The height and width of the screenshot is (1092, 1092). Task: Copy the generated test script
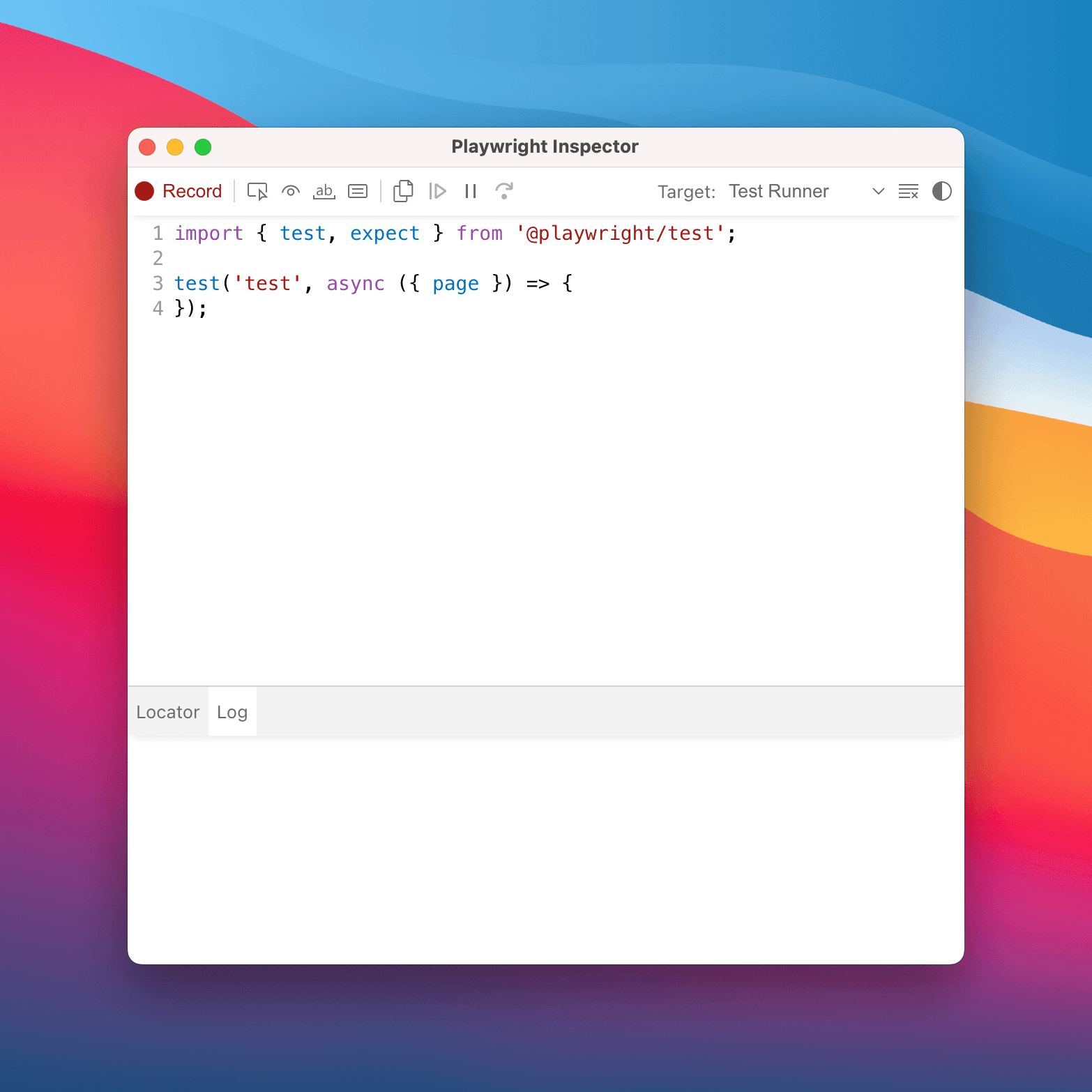403,191
